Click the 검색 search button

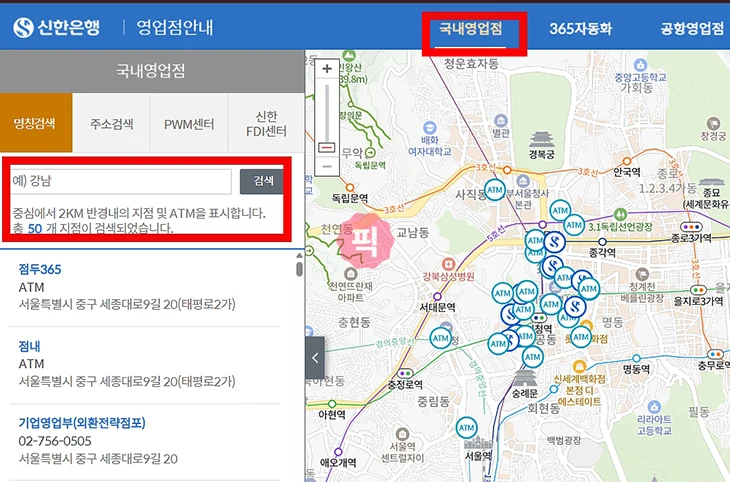pyautogui.click(x=263, y=181)
